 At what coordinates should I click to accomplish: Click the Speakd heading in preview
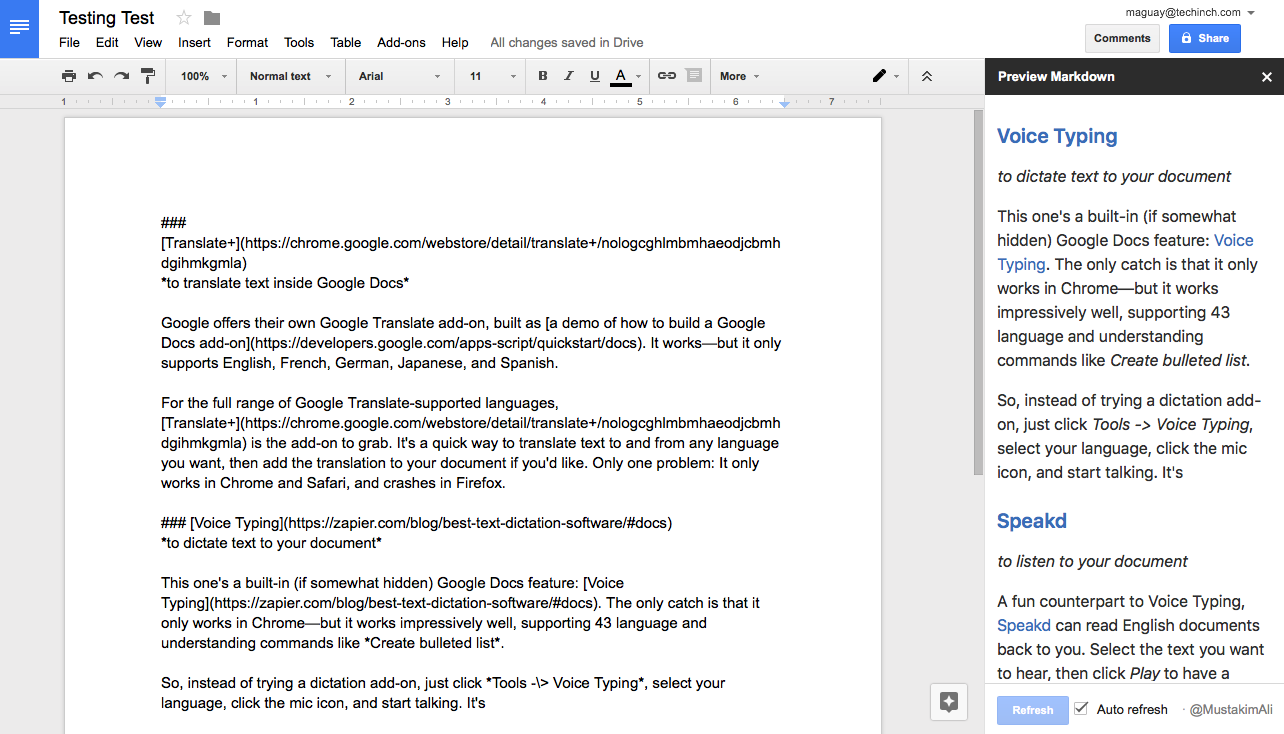pos(1032,521)
